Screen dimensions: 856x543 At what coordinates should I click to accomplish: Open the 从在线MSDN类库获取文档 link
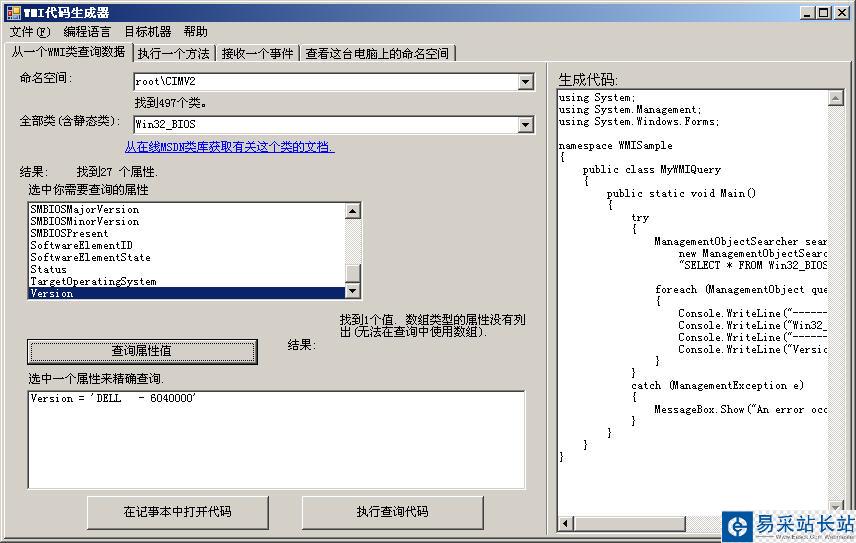pyautogui.click(x=229, y=147)
